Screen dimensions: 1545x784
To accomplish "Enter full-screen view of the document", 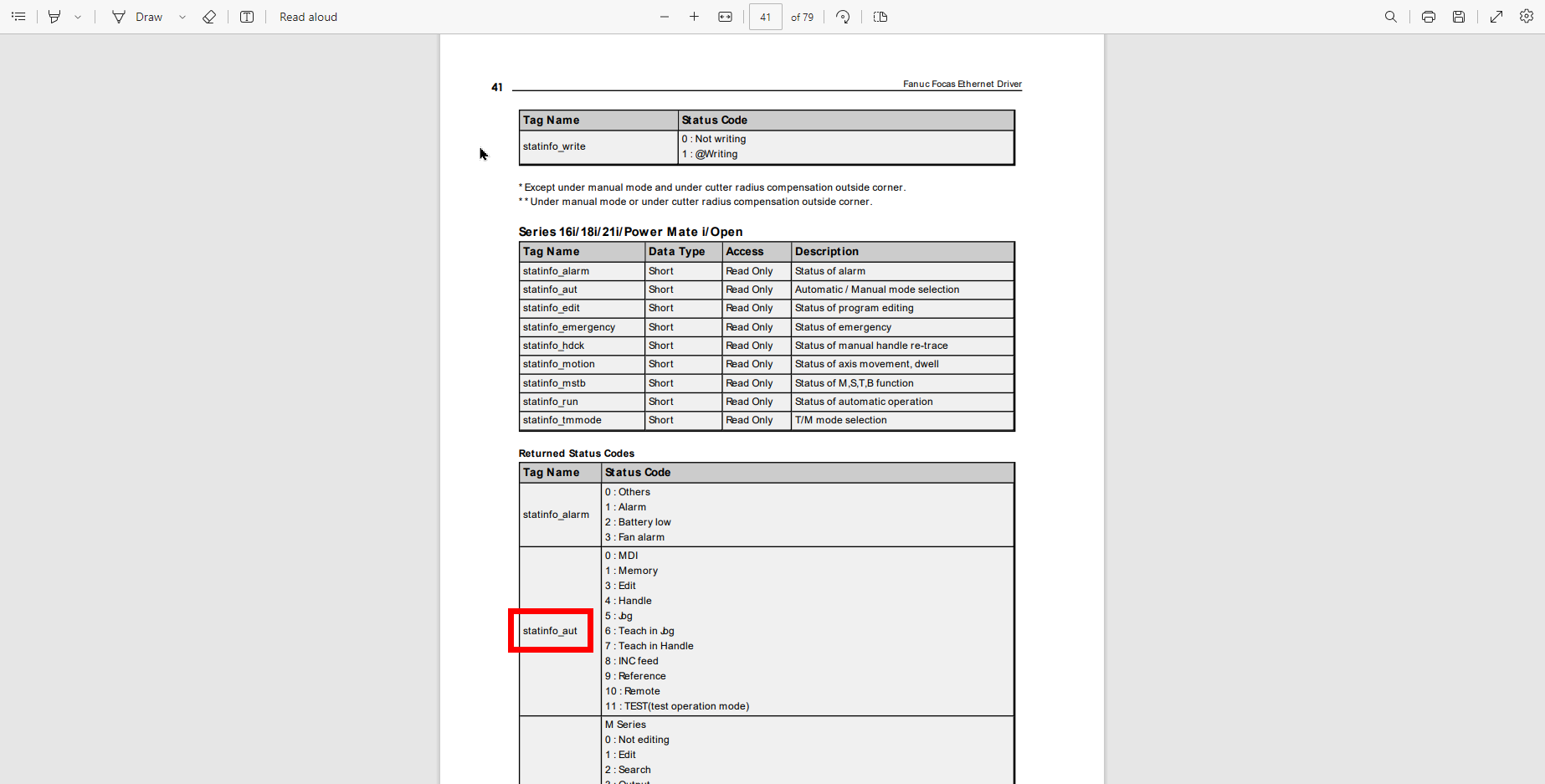I will point(1496,17).
